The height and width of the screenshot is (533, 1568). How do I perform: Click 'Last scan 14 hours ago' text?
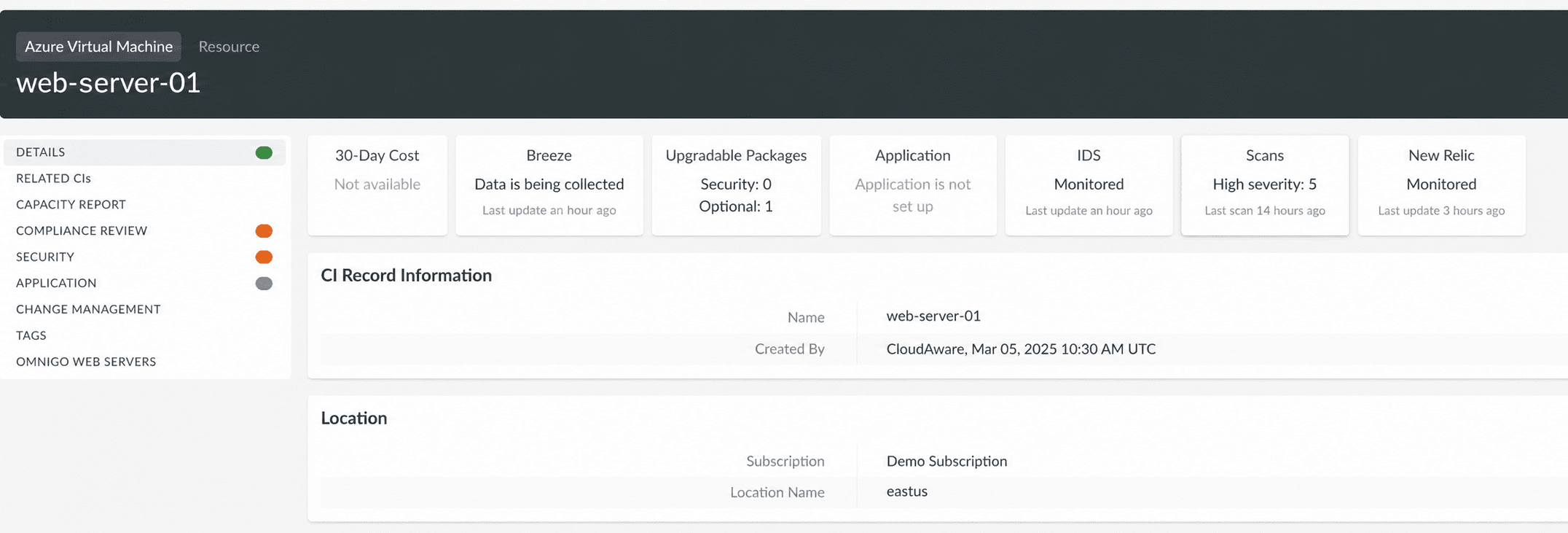pos(1265,211)
